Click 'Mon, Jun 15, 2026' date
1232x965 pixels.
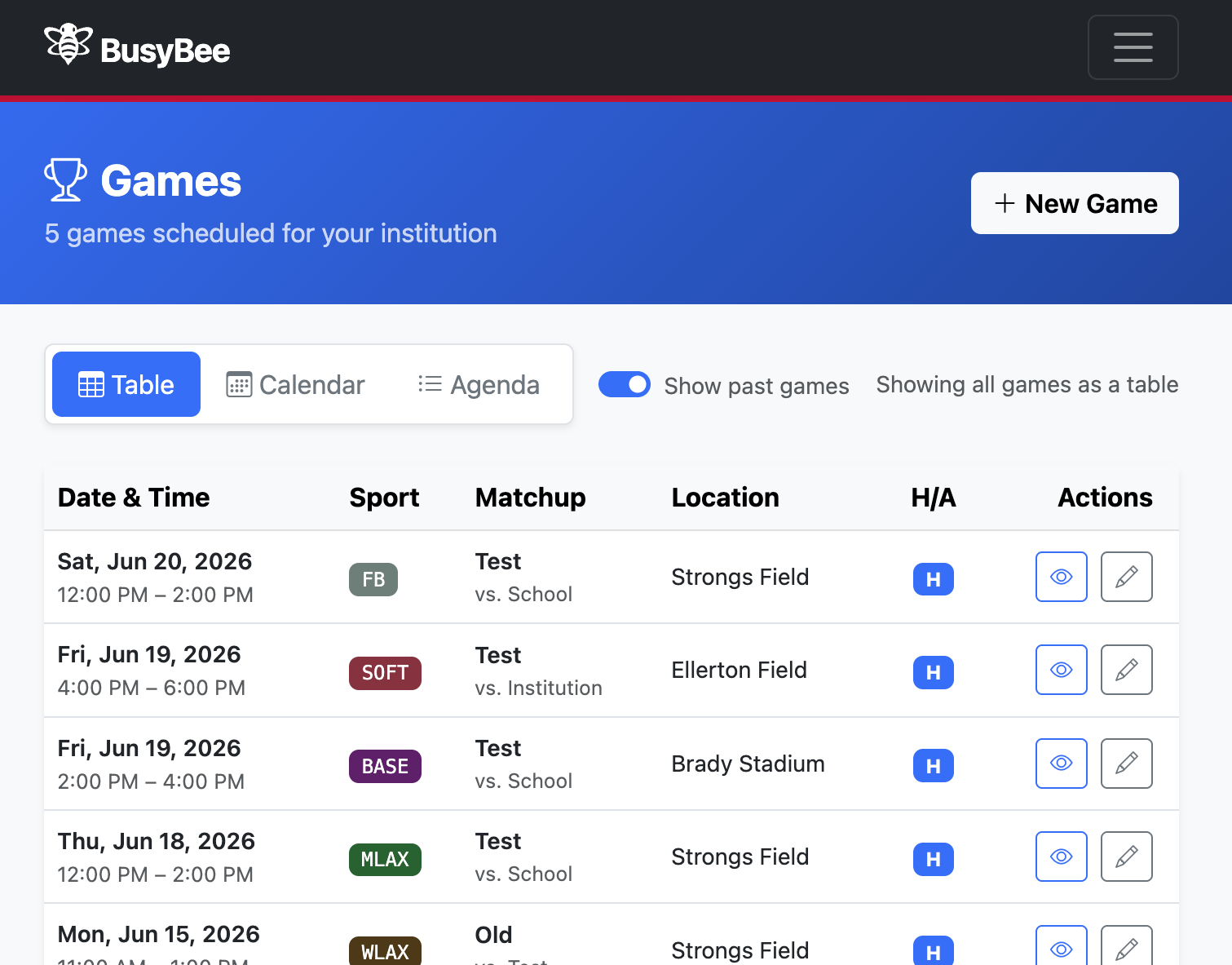click(x=159, y=934)
